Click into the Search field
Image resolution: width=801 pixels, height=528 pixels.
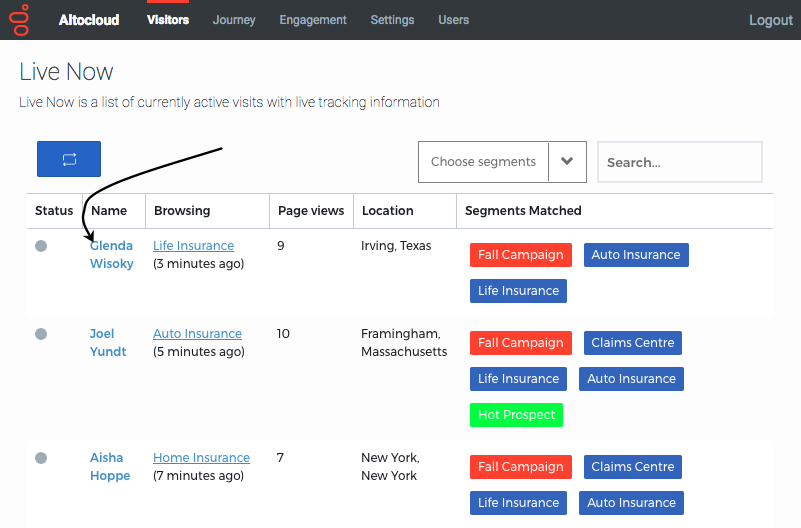pos(680,162)
